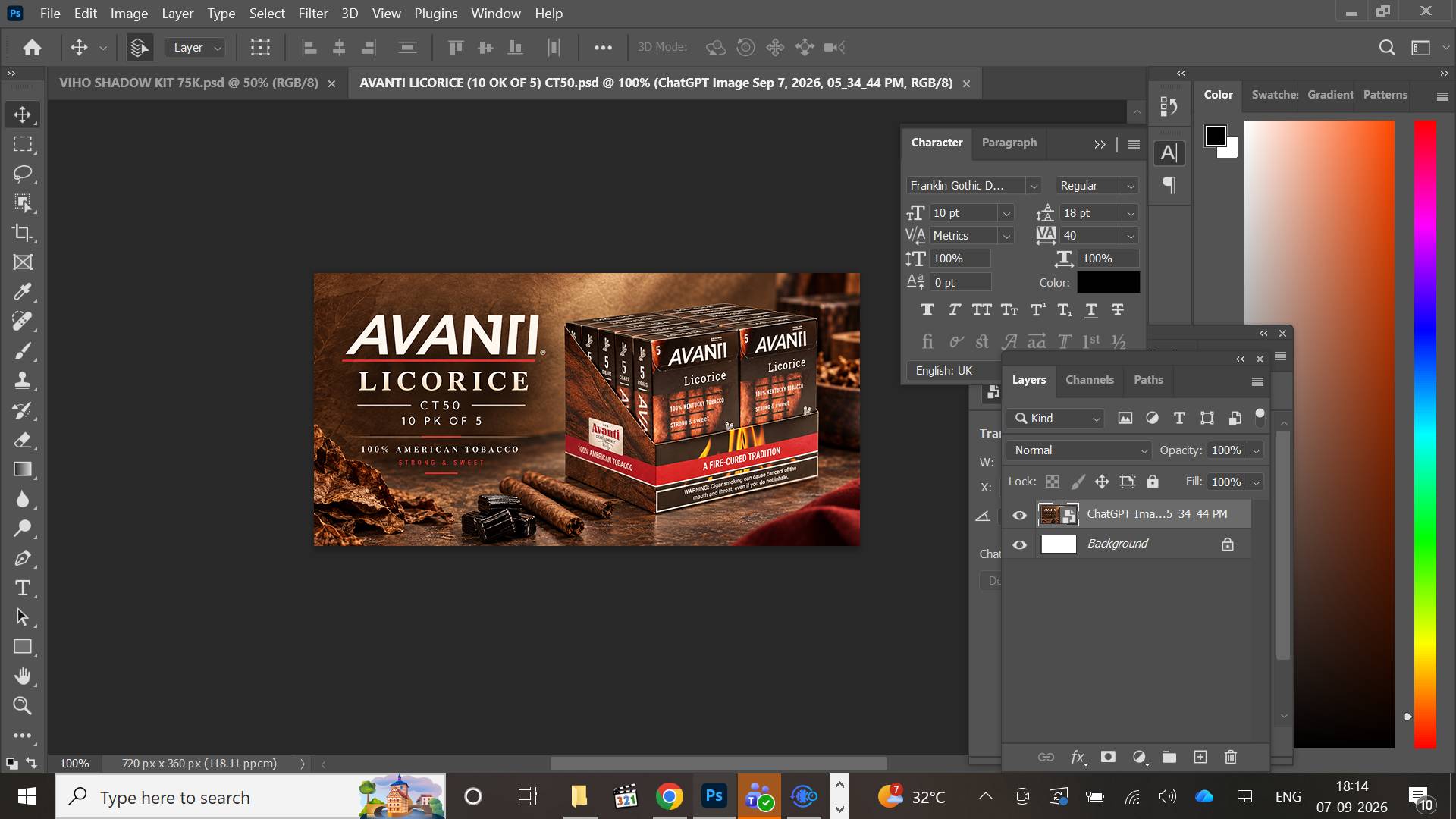Select the Crop tool

click(23, 233)
